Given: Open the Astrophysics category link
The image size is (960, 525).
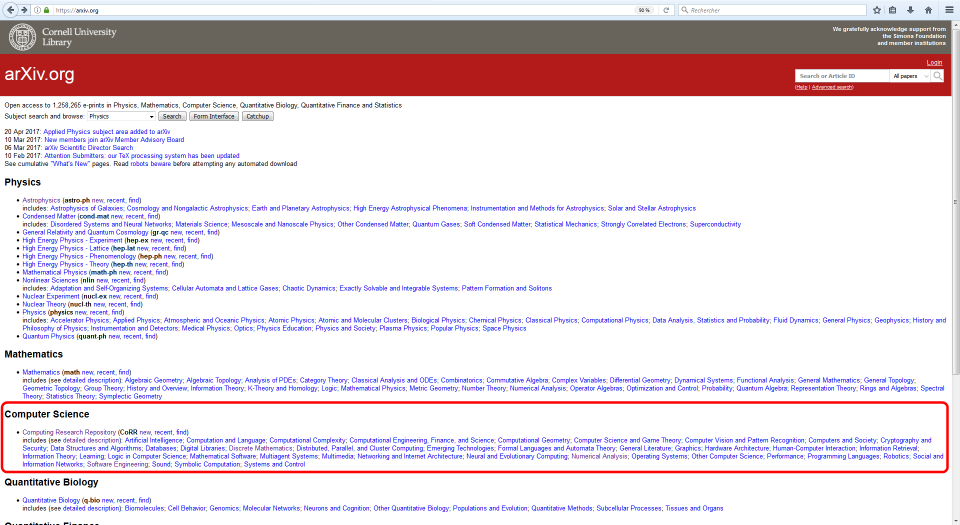Looking at the screenshot, I should click(41, 200).
